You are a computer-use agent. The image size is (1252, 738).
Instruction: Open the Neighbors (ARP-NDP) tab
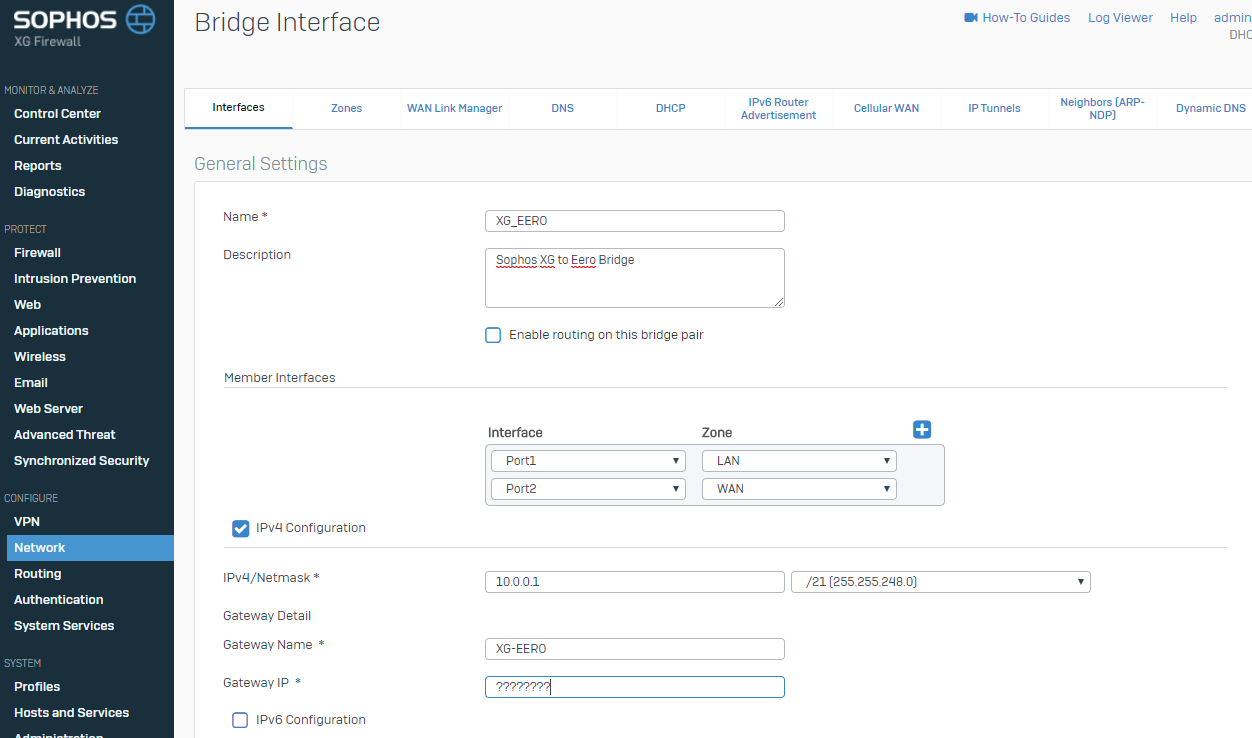click(x=1102, y=108)
